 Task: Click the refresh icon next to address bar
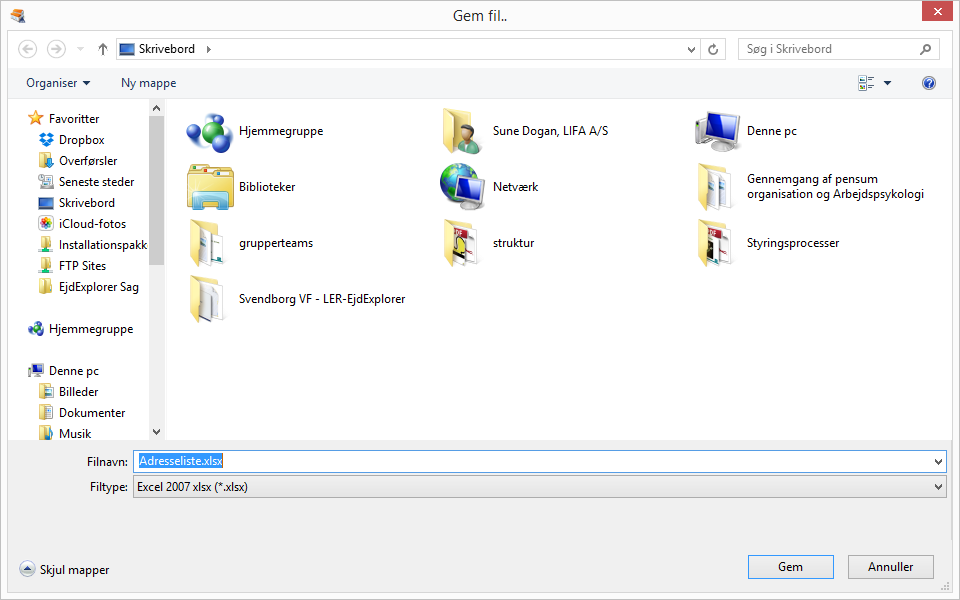713,48
